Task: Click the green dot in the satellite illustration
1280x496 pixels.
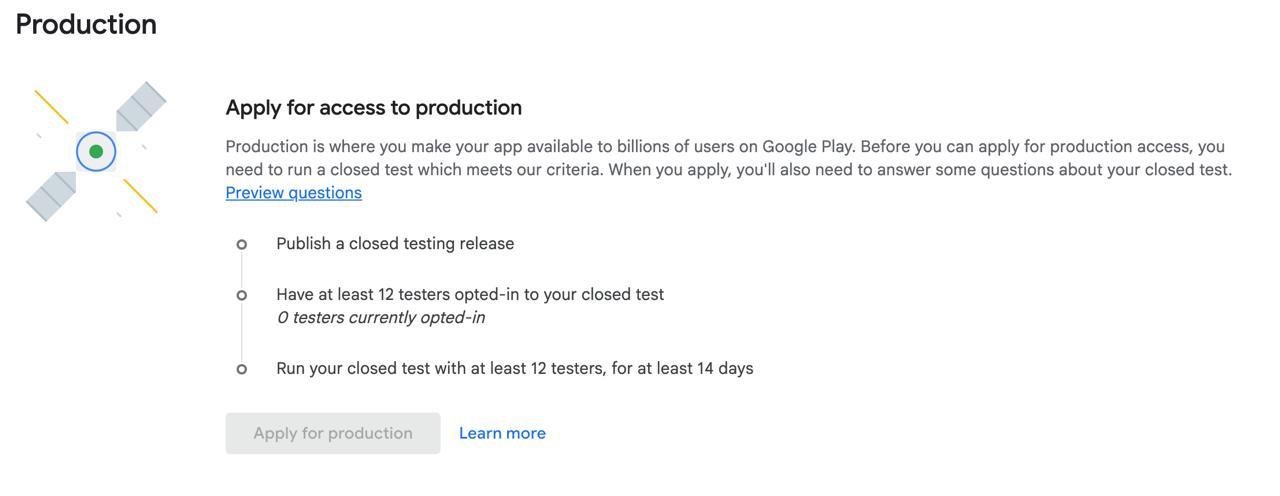Action: pos(96,152)
